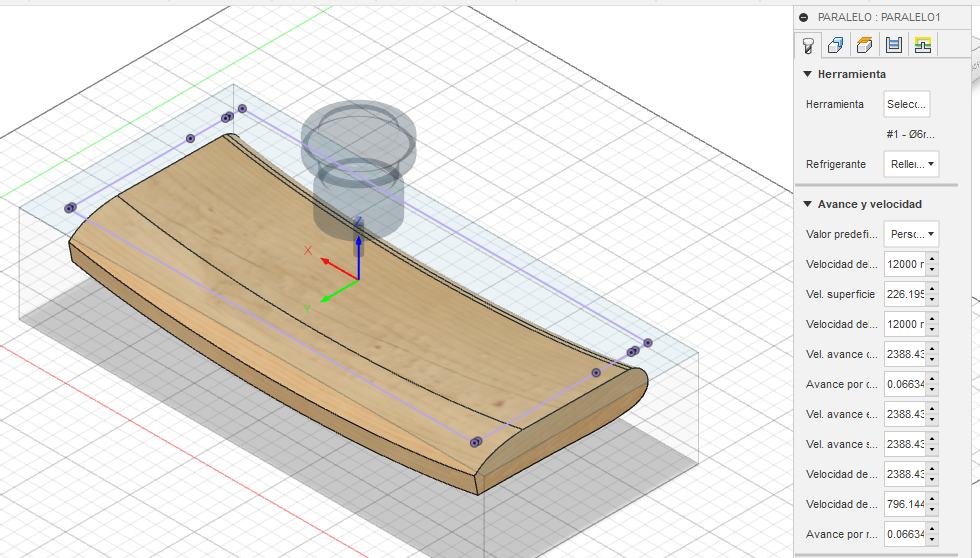Increase the 796.144 velocity stepper
Viewport: 980px width, 558px height.
(932, 500)
